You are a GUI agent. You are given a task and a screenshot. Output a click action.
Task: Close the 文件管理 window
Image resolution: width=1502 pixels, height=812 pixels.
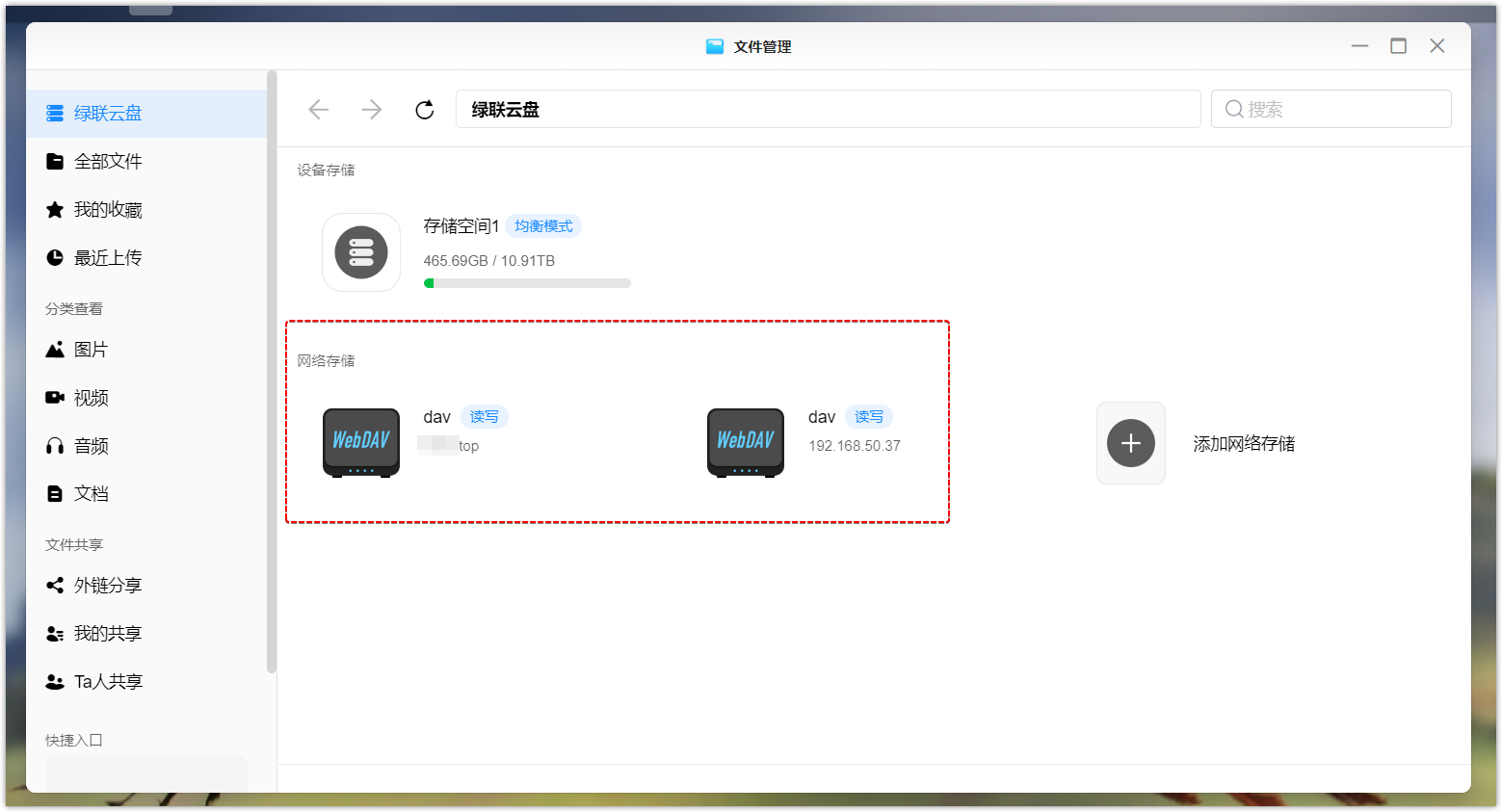[1436, 46]
